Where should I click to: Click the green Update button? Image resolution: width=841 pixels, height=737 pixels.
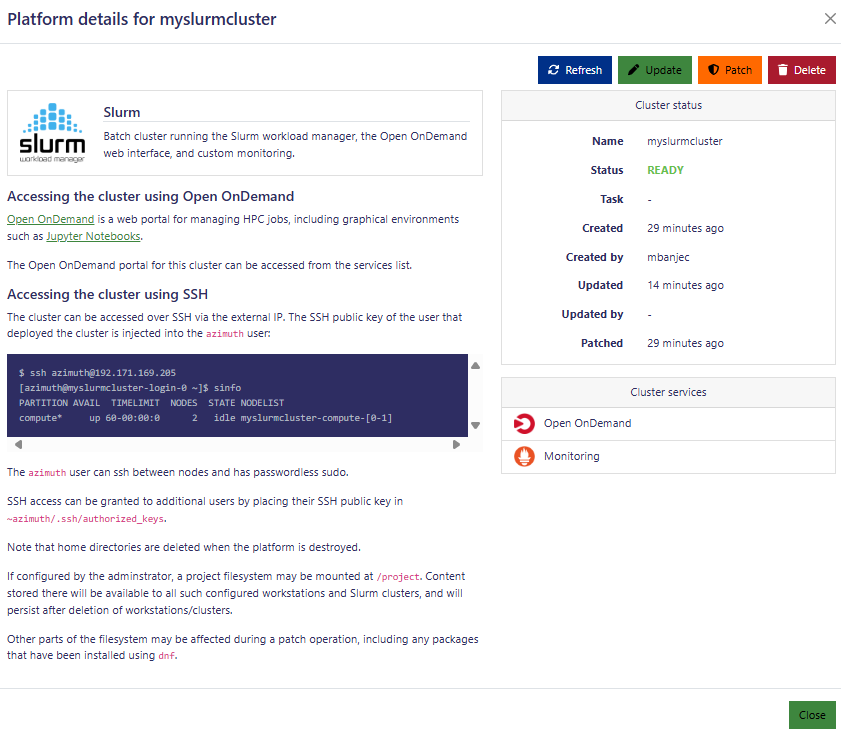pyautogui.click(x=654, y=70)
